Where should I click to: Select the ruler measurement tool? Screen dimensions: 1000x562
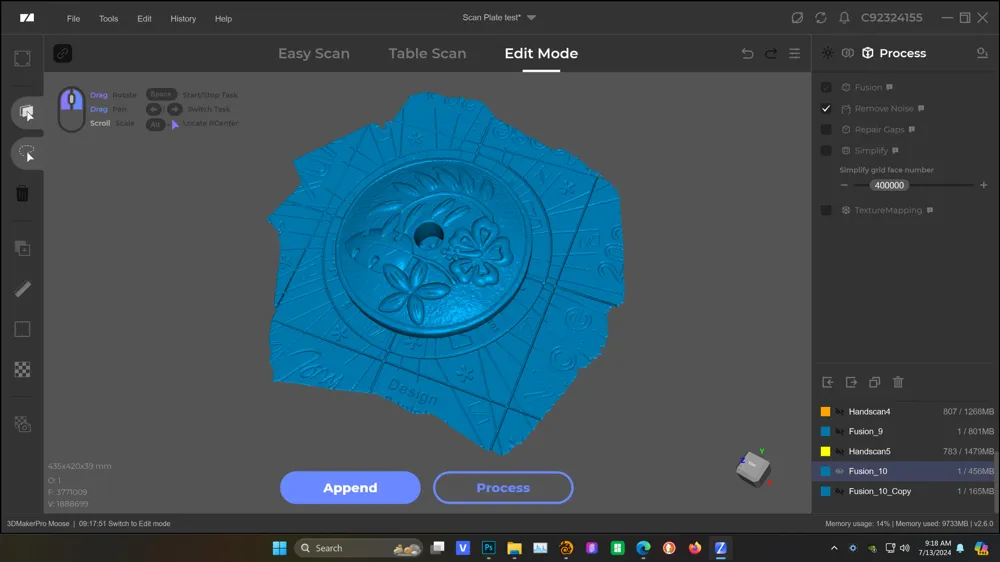[22, 289]
